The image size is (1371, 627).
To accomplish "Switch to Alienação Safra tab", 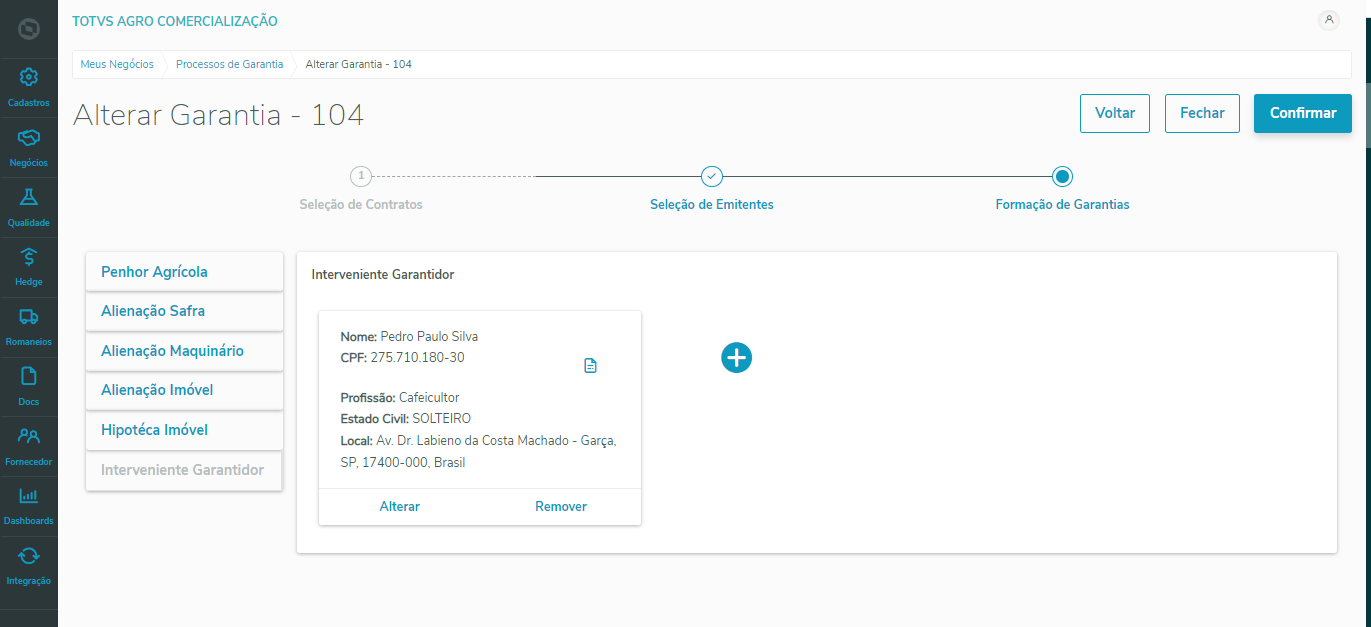I will (x=184, y=311).
